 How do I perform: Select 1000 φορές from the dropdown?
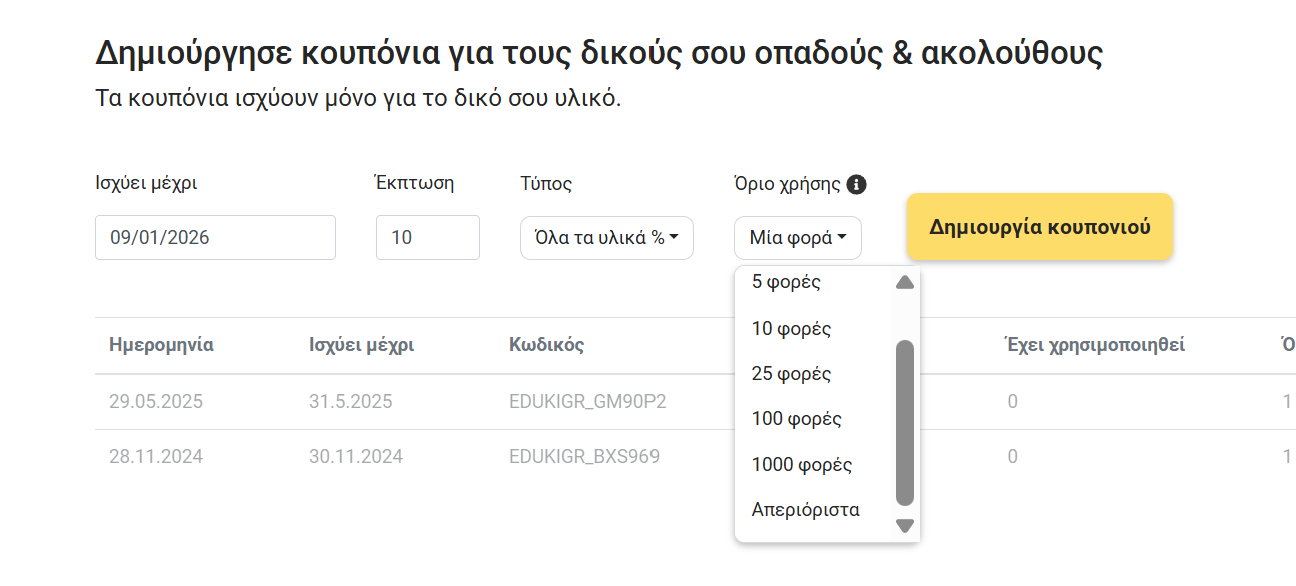tap(801, 465)
